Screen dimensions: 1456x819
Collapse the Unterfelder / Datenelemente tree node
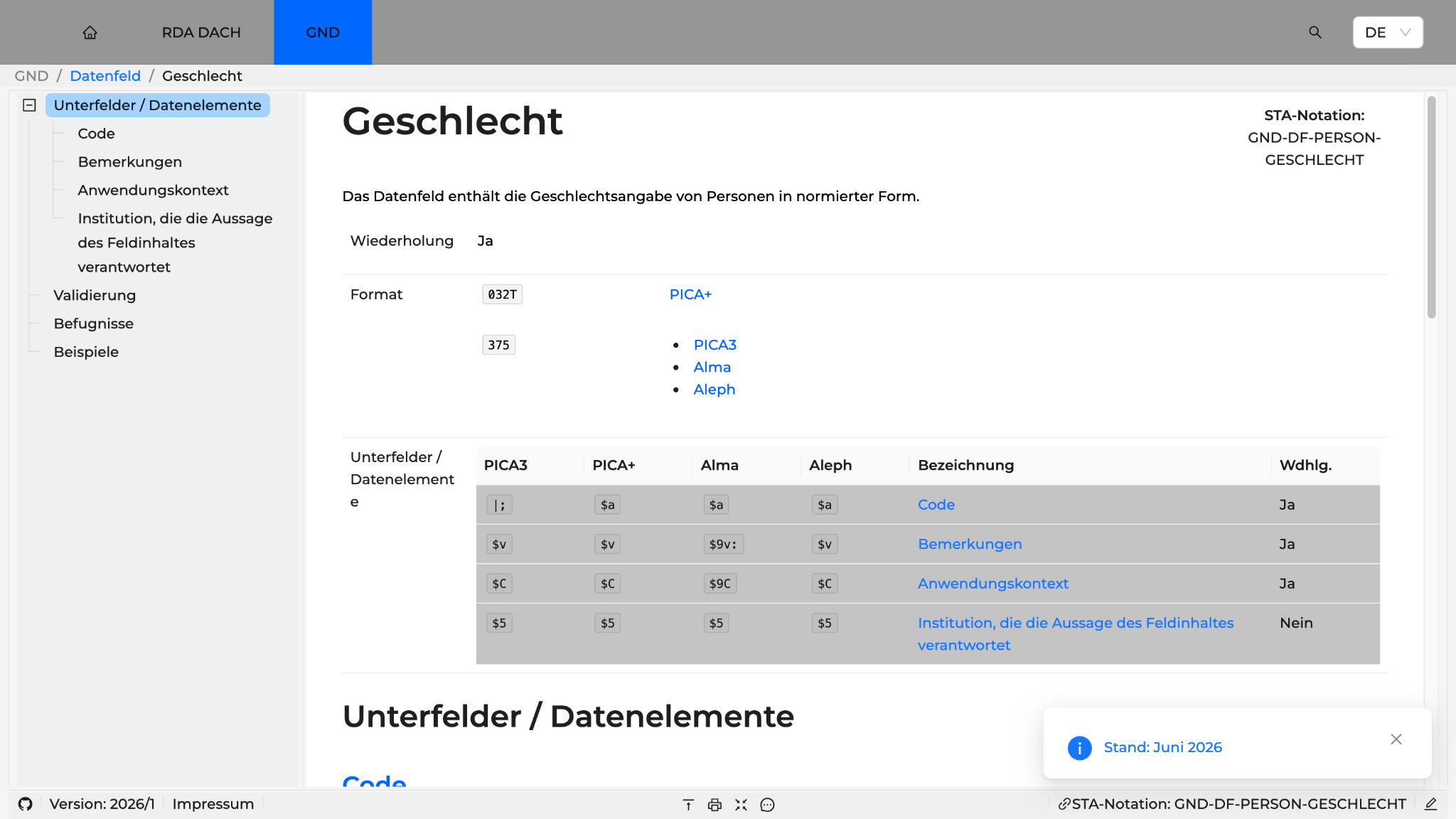[29, 105]
